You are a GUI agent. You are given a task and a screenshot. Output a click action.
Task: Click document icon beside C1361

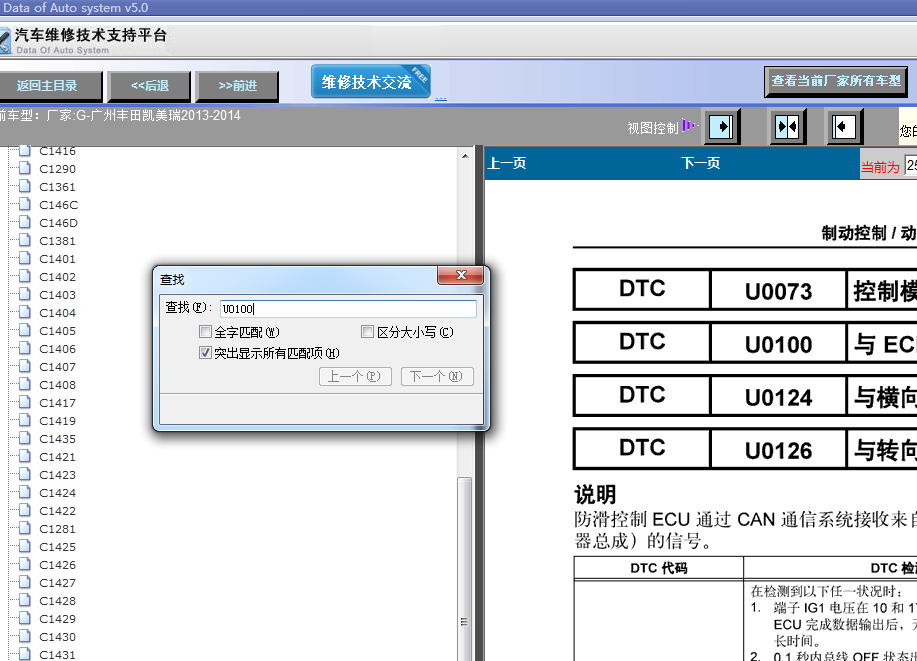tap(25, 187)
